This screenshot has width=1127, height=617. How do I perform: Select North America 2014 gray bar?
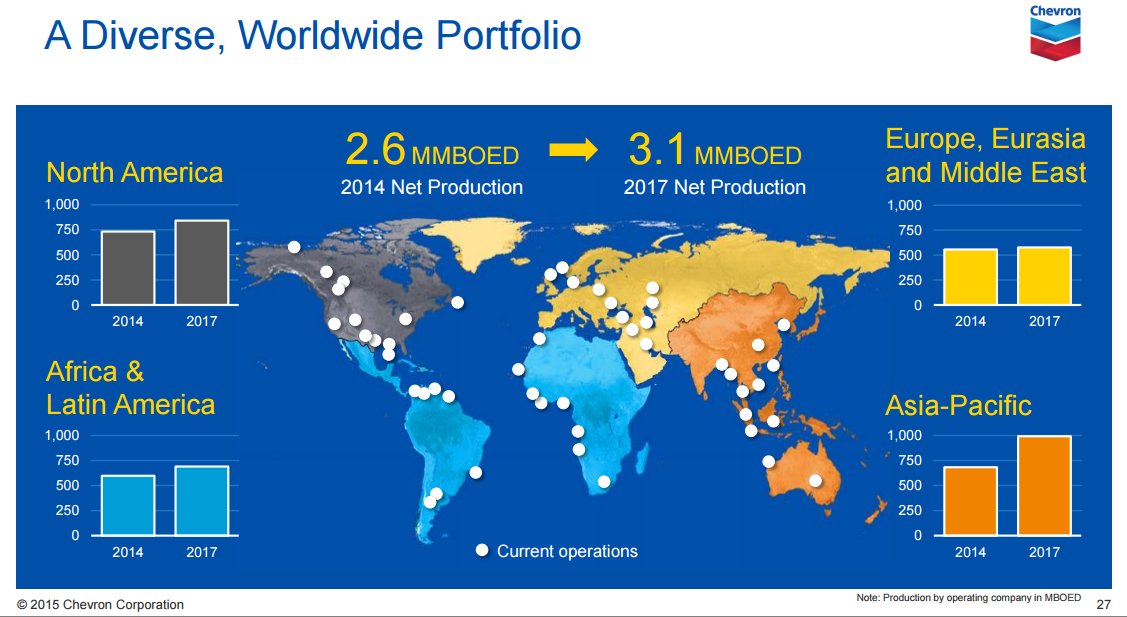pos(128,268)
